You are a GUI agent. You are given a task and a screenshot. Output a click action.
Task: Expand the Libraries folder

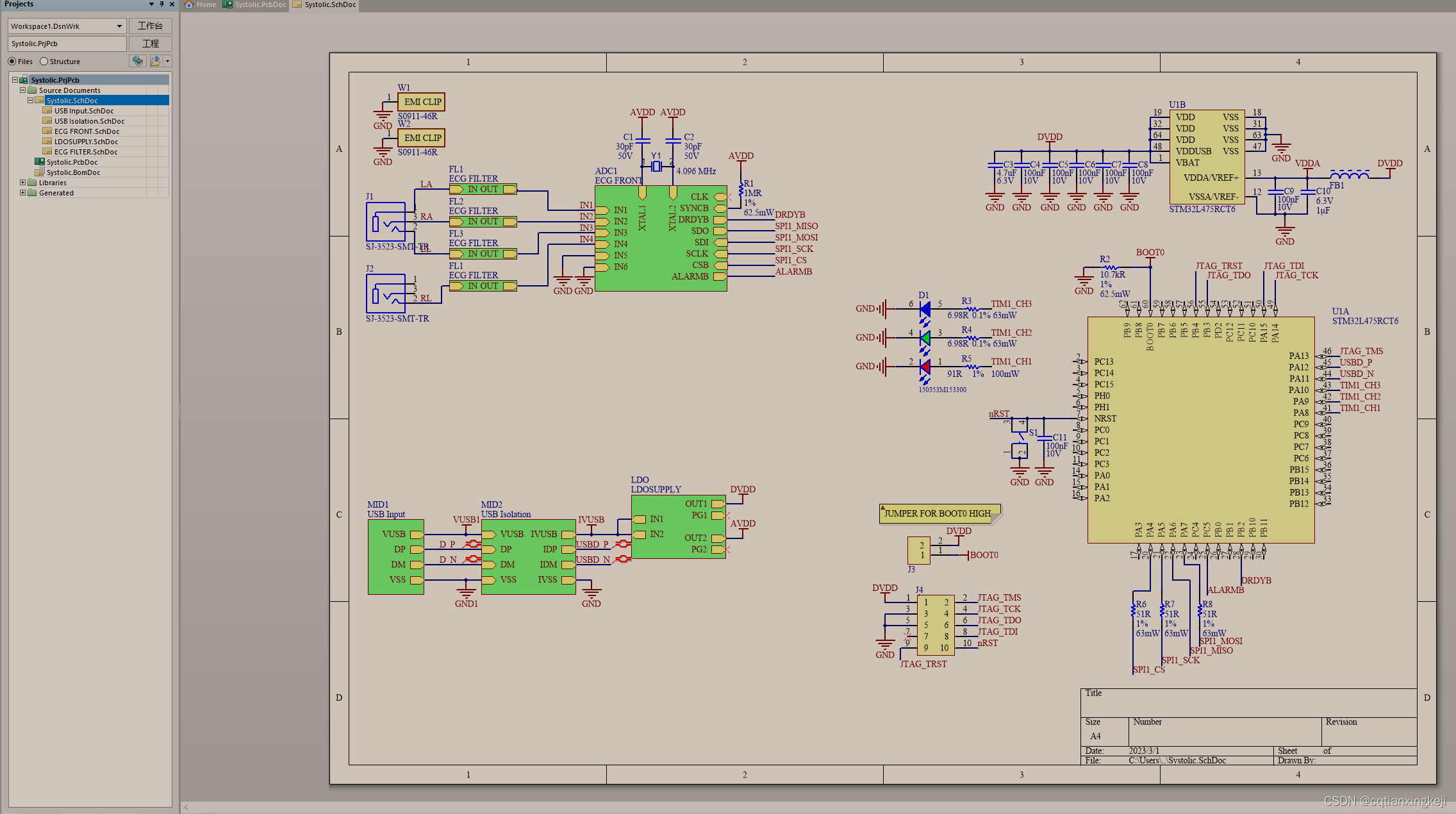point(22,182)
